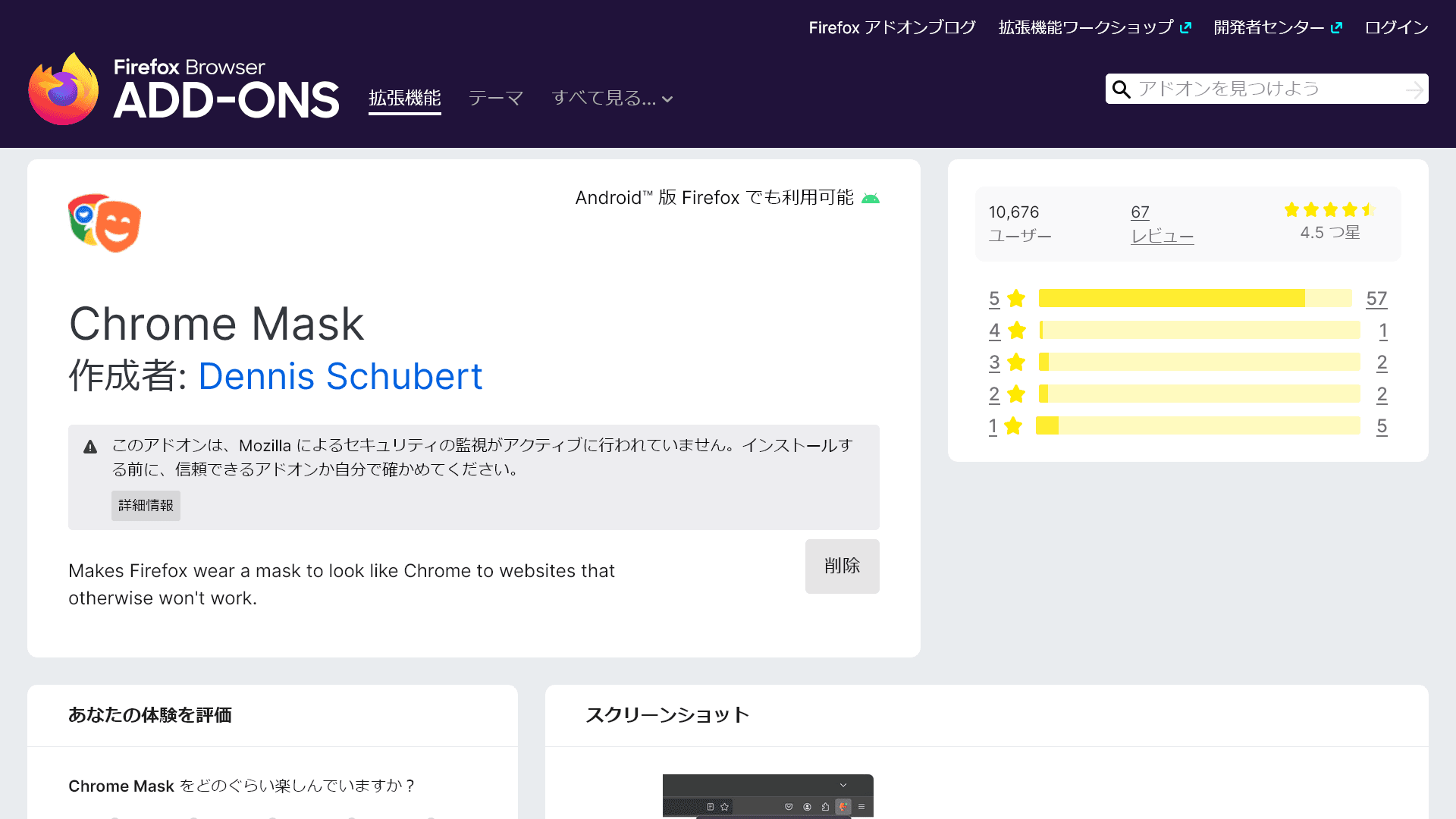
Task: Click the あなたの体験を評価 heading
Action: 150,715
